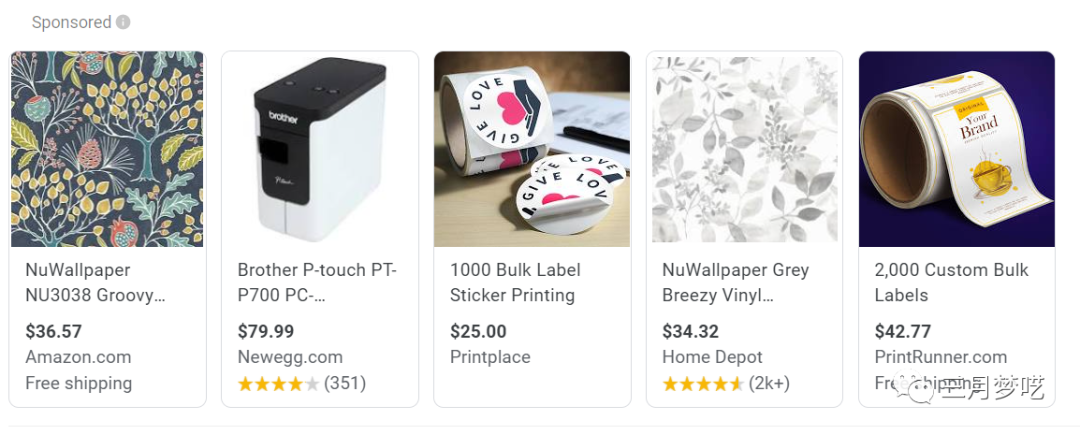Click the Printplace seller name
The width and height of the screenshot is (1080, 435).
tap(490, 357)
